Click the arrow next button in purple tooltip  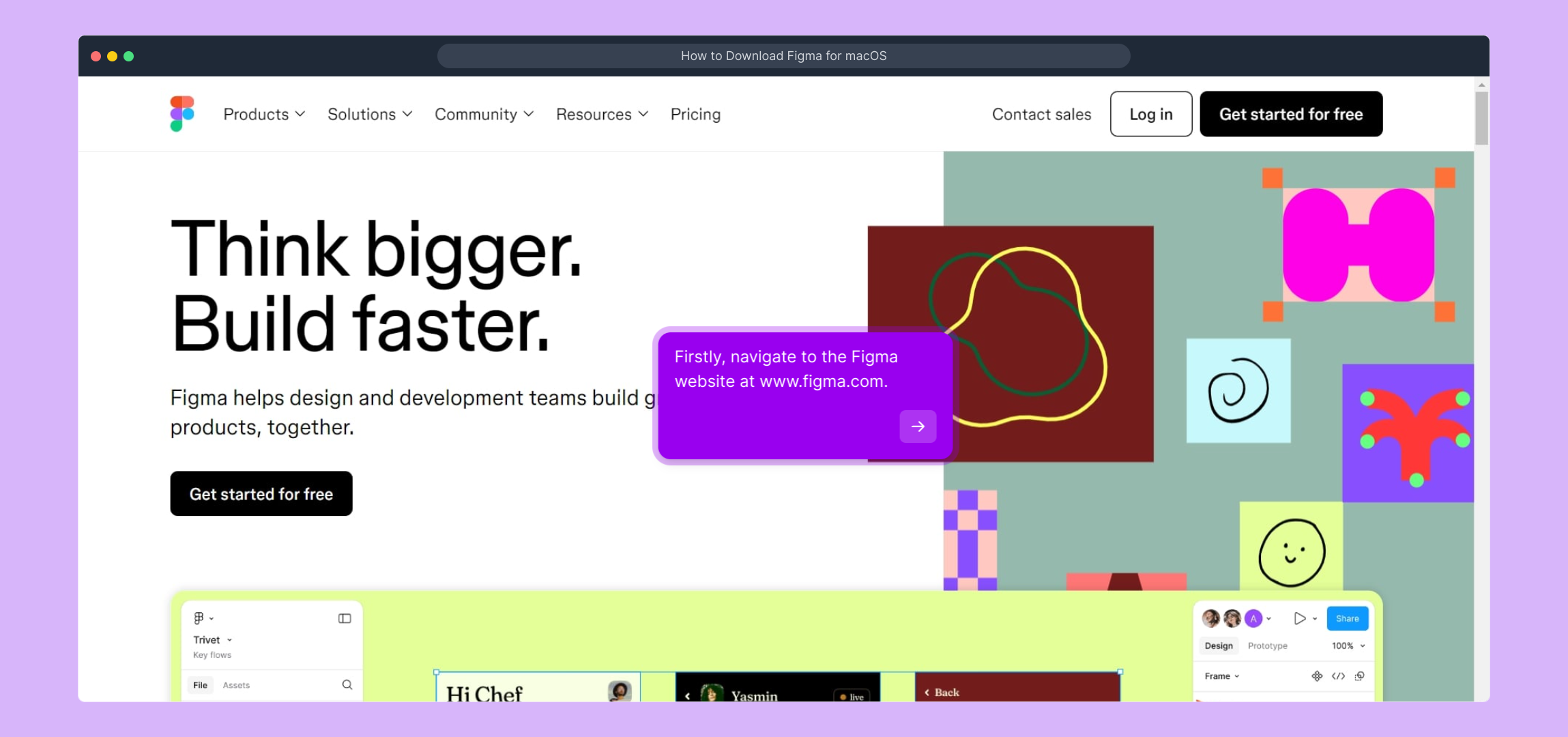pos(918,427)
